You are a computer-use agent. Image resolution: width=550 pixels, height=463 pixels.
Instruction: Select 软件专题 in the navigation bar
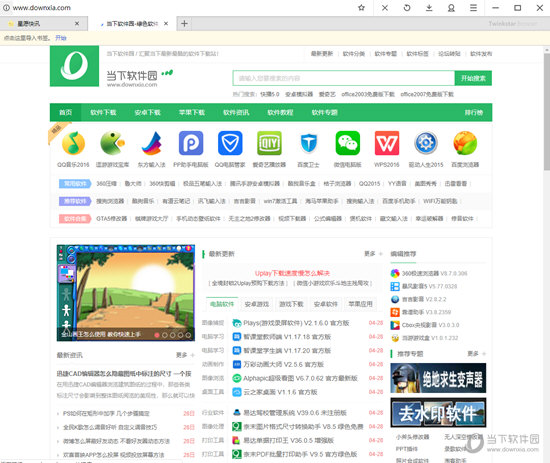(x=324, y=112)
